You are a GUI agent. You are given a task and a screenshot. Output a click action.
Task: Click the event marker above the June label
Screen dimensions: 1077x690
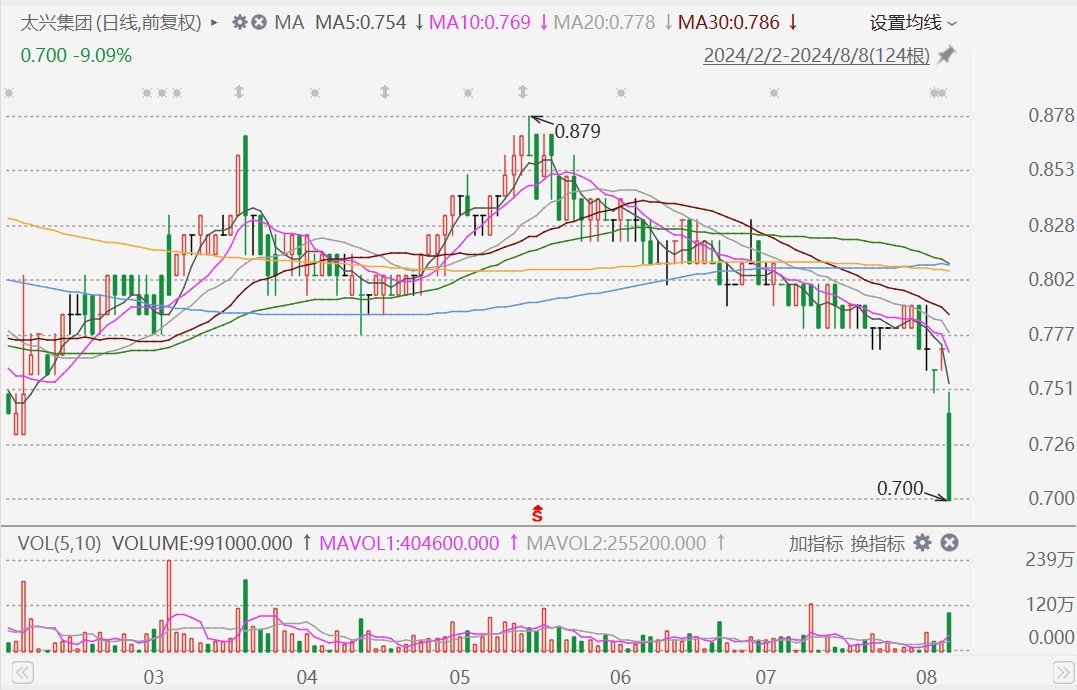click(x=620, y=93)
